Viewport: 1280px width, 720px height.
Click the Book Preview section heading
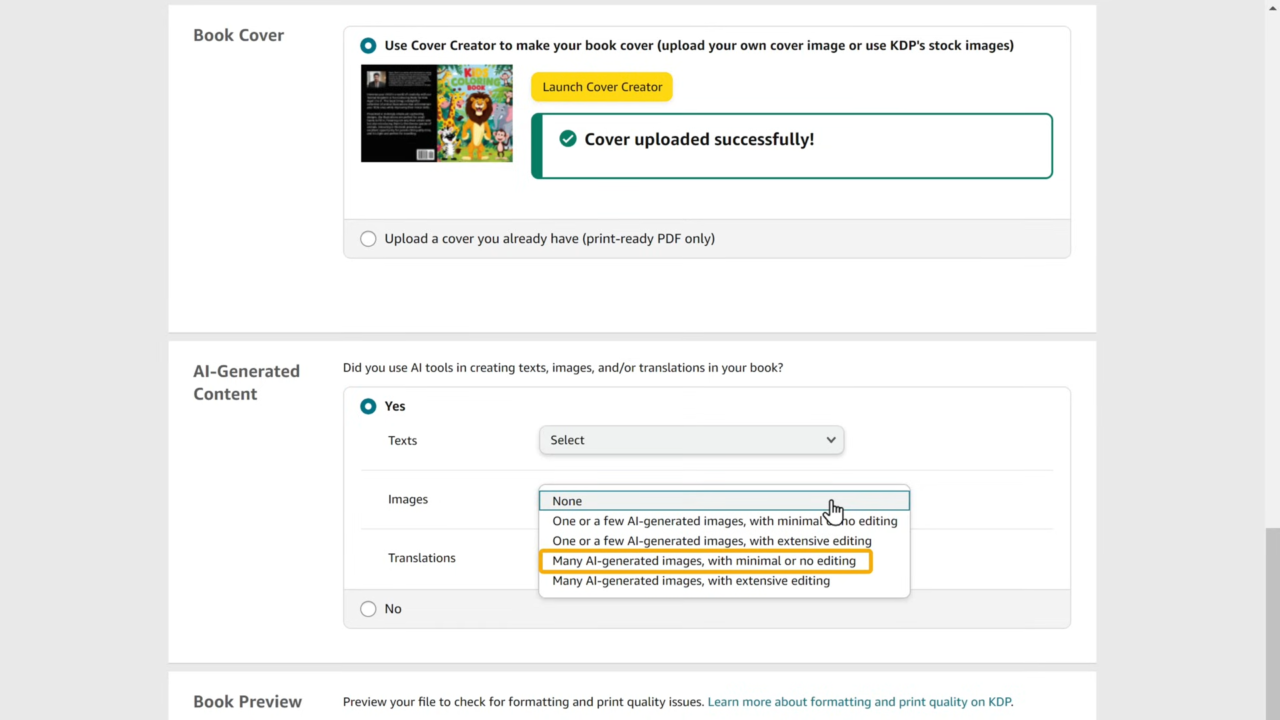pyautogui.click(x=247, y=702)
